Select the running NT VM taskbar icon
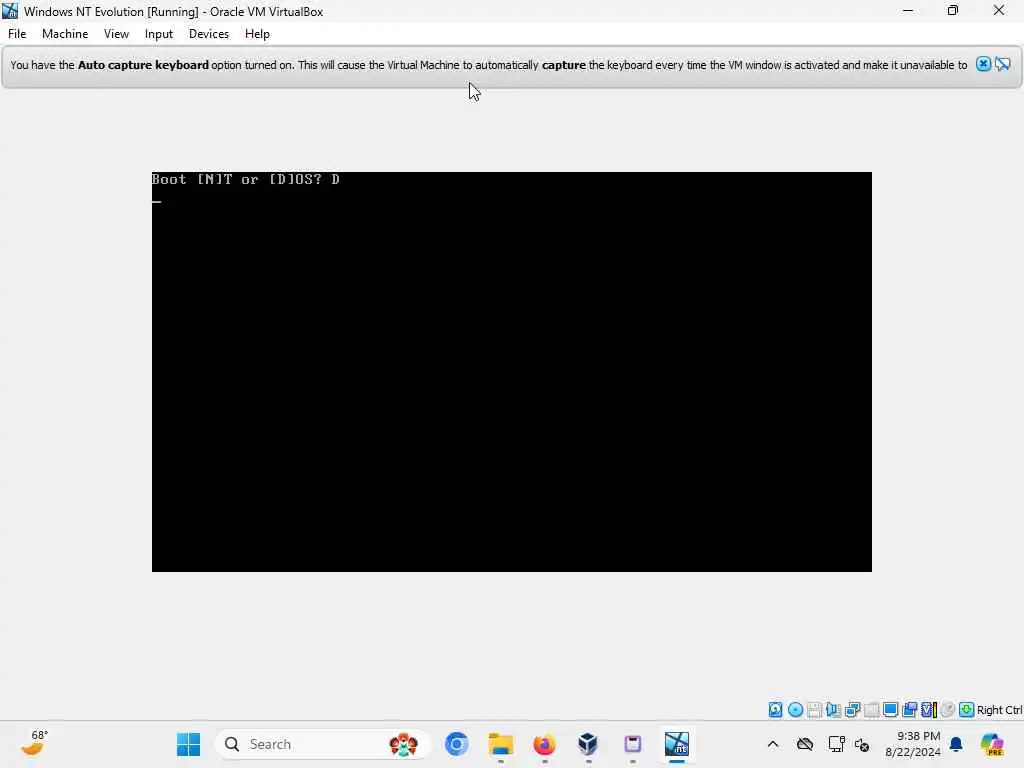Viewport: 1024px width, 768px height. pyautogui.click(x=677, y=744)
